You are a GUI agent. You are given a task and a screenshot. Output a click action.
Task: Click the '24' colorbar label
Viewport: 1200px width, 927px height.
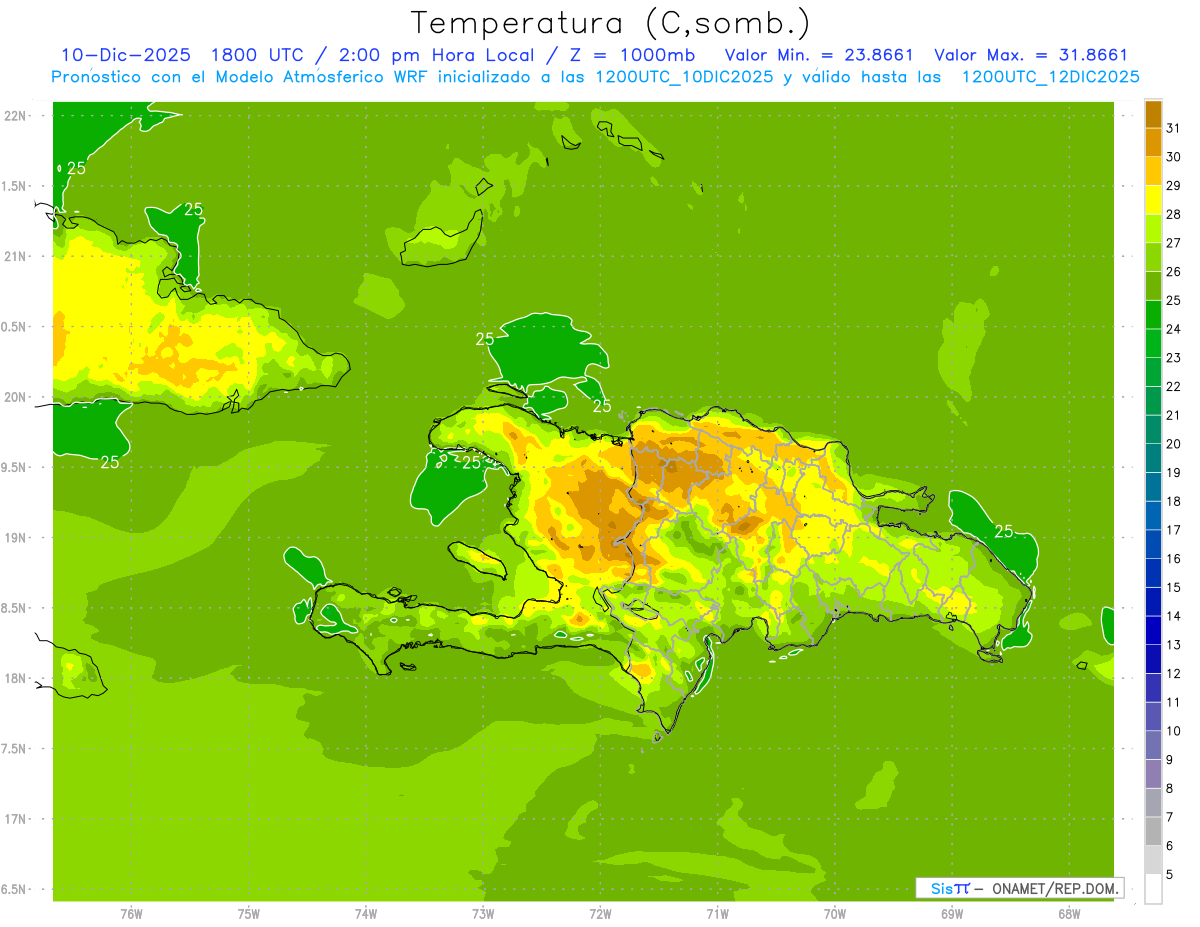1173,329
